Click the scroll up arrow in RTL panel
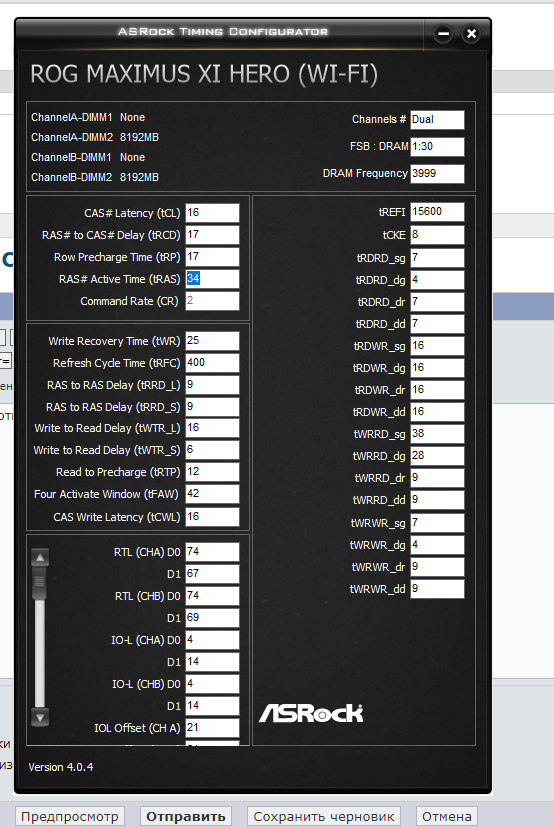Image resolution: width=554 pixels, height=828 pixels. (x=40, y=557)
